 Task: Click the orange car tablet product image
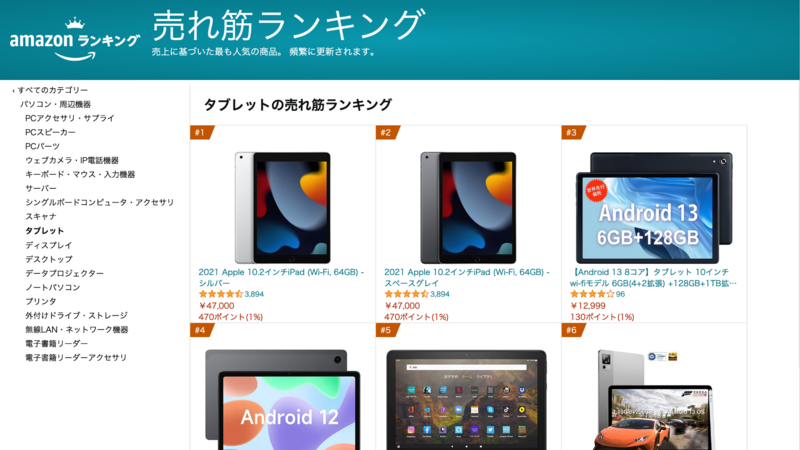pyautogui.click(x=654, y=399)
